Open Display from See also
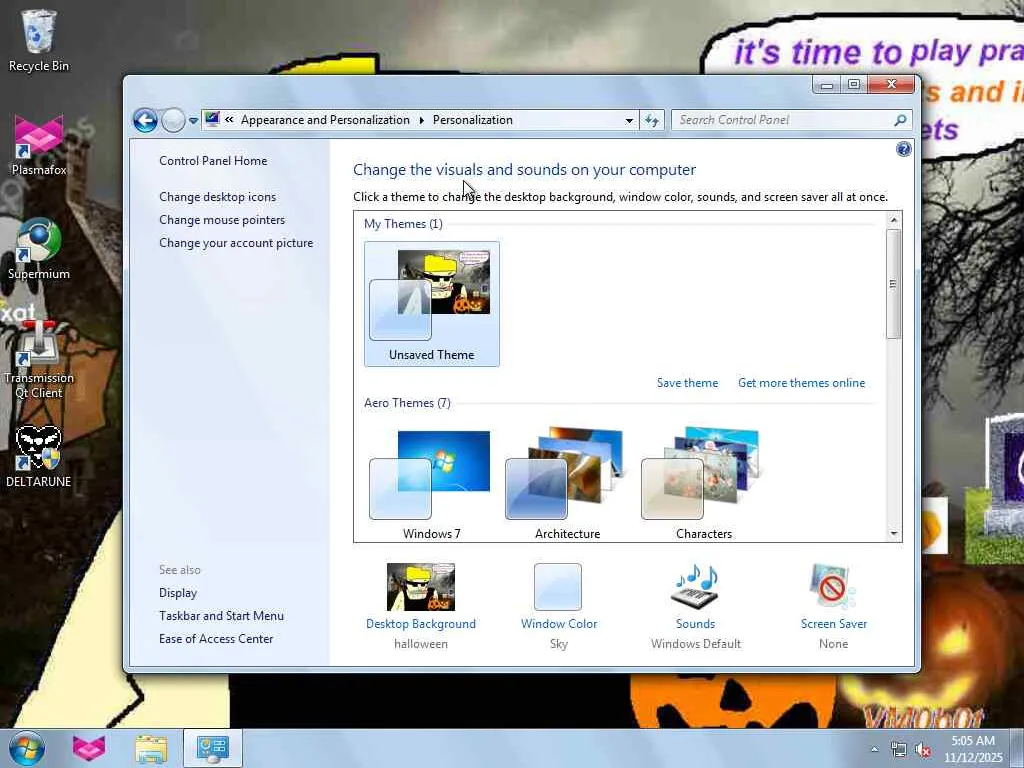 [178, 593]
